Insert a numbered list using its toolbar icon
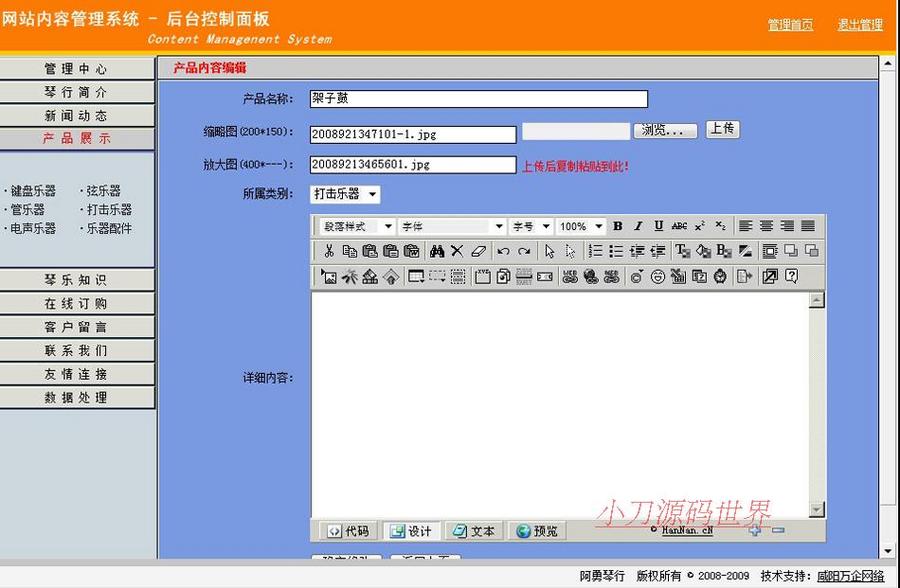Viewport: 900px width, 588px height. [x=594, y=252]
